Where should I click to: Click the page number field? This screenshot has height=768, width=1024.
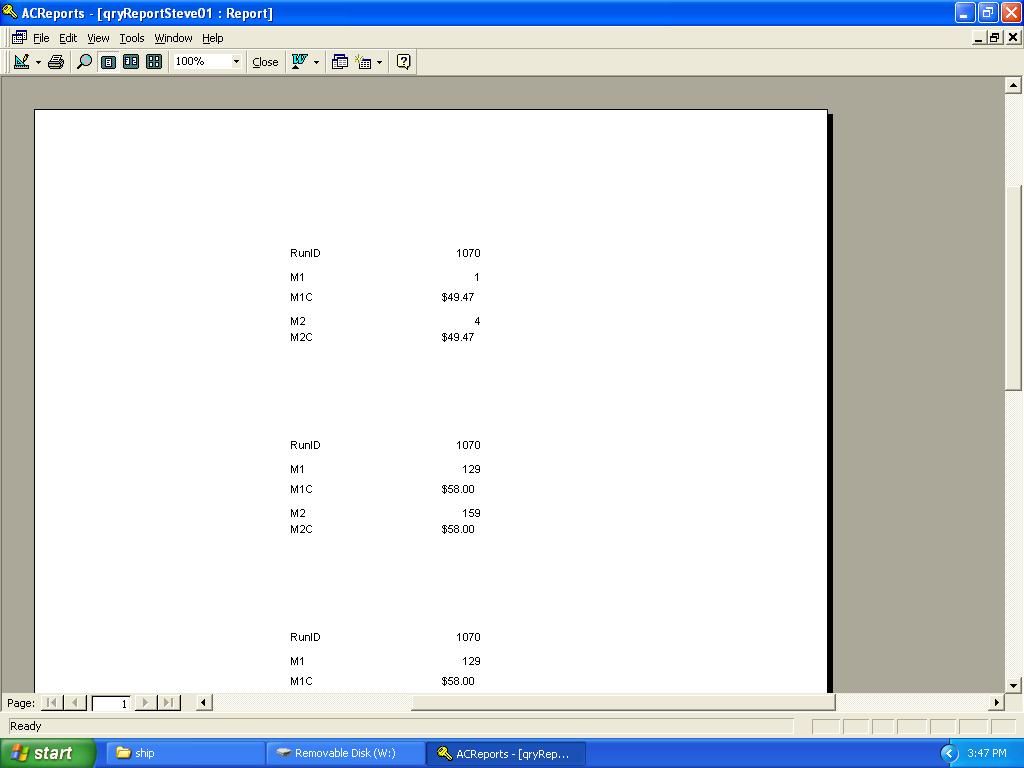110,703
